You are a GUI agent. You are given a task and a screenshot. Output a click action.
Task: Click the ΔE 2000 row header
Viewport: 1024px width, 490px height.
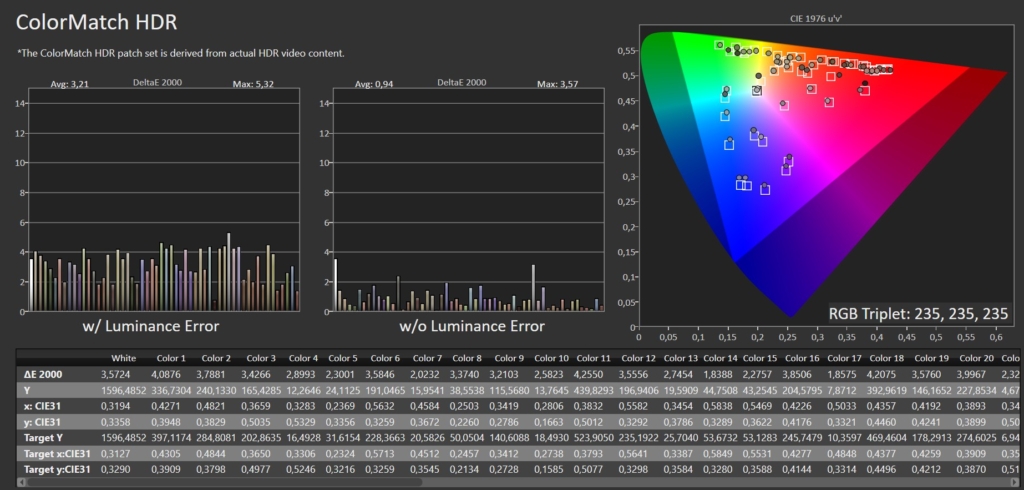(x=45, y=374)
